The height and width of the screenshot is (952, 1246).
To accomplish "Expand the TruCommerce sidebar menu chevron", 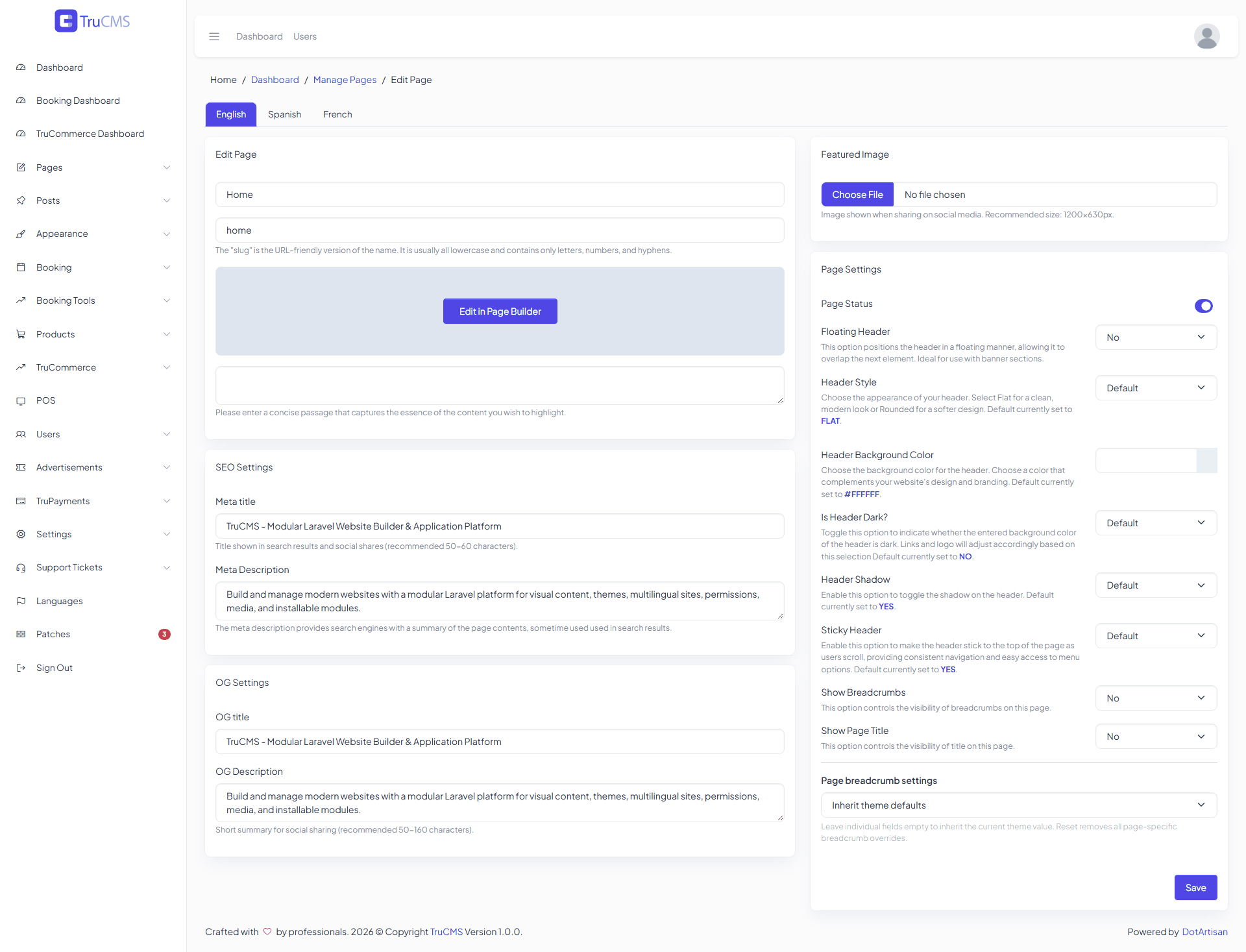I will click(x=167, y=367).
